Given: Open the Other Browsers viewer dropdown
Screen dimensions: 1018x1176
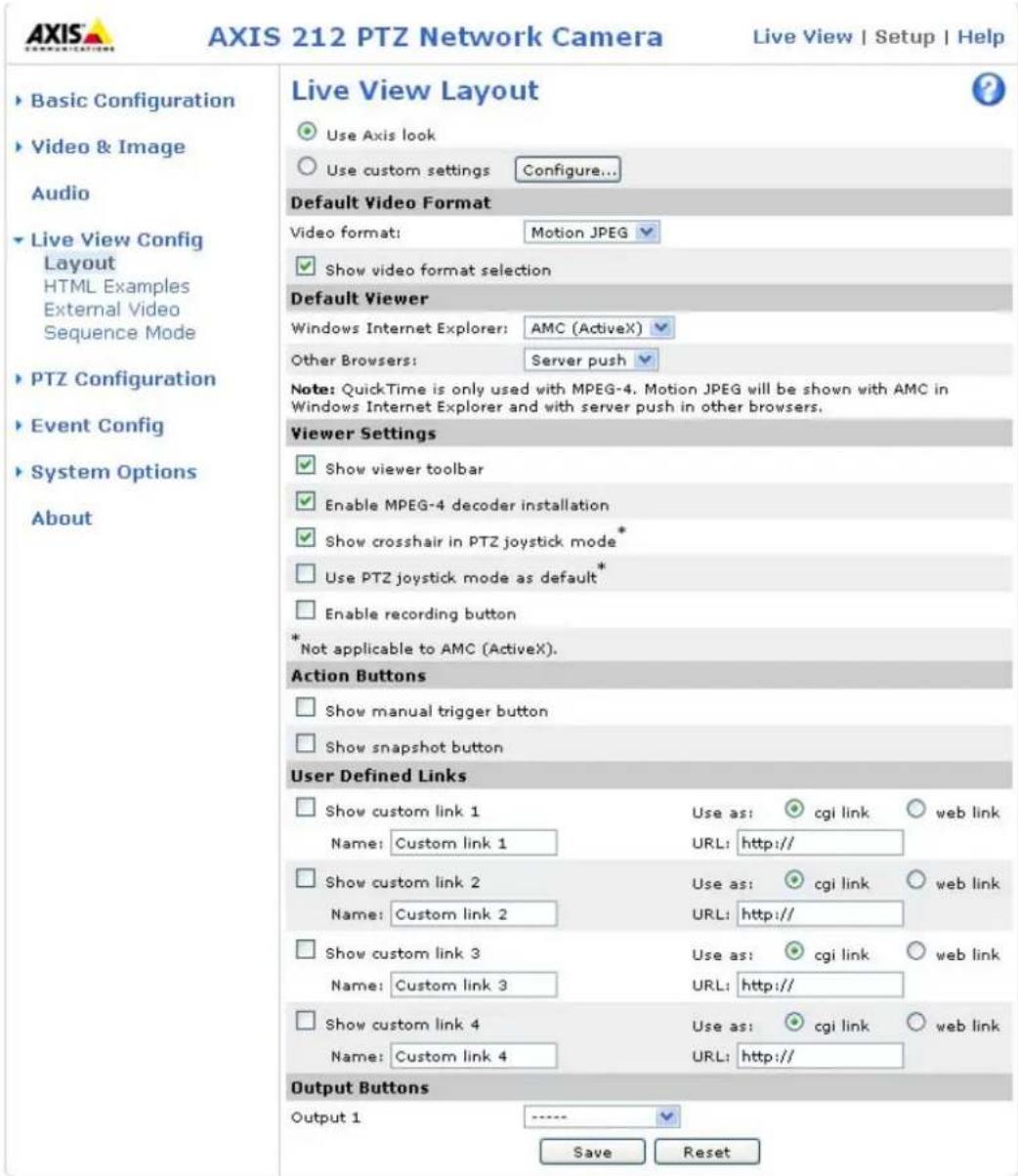Looking at the screenshot, I should 592,359.
